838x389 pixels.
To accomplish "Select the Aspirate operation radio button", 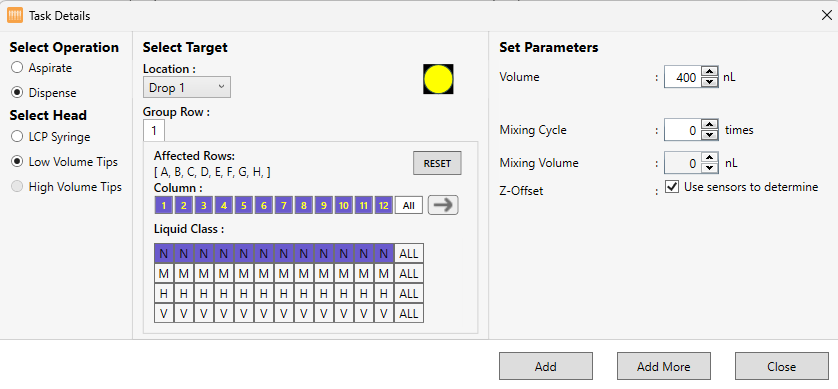I will coord(17,68).
